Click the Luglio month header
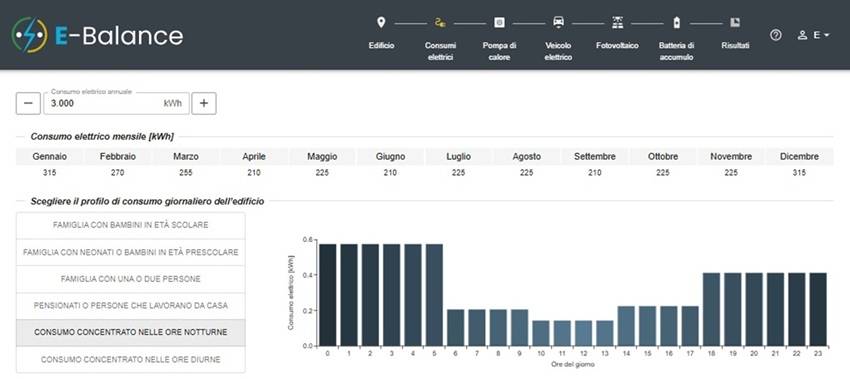 point(459,157)
